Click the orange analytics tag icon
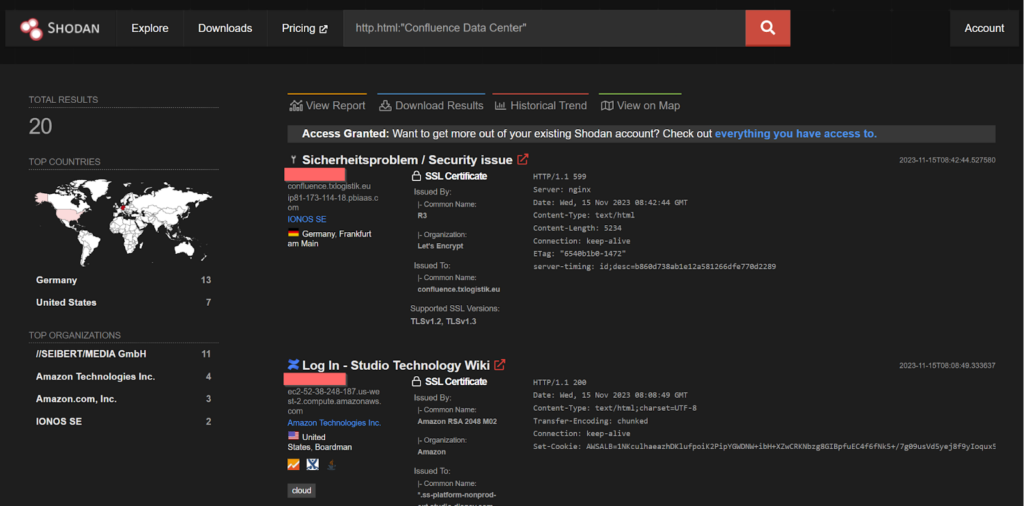Viewport: 1024px width, 506px height. click(293, 465)
